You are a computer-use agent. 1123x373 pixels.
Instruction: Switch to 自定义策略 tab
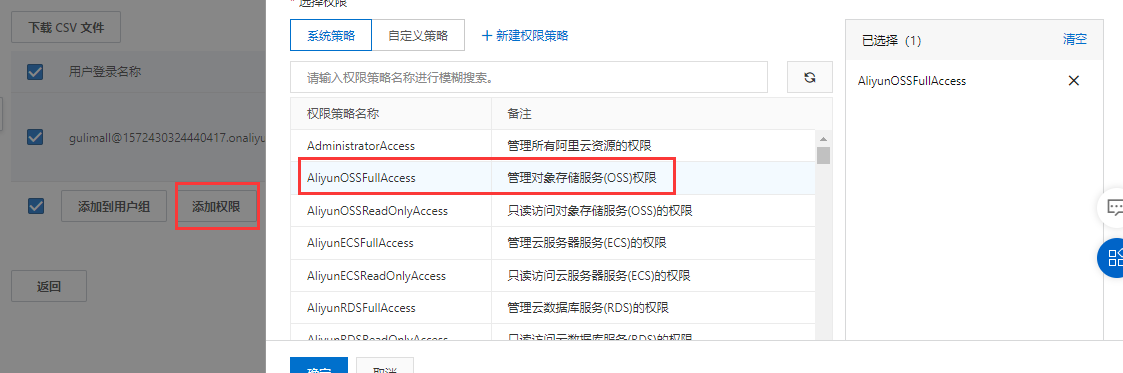tap(418, 35)
